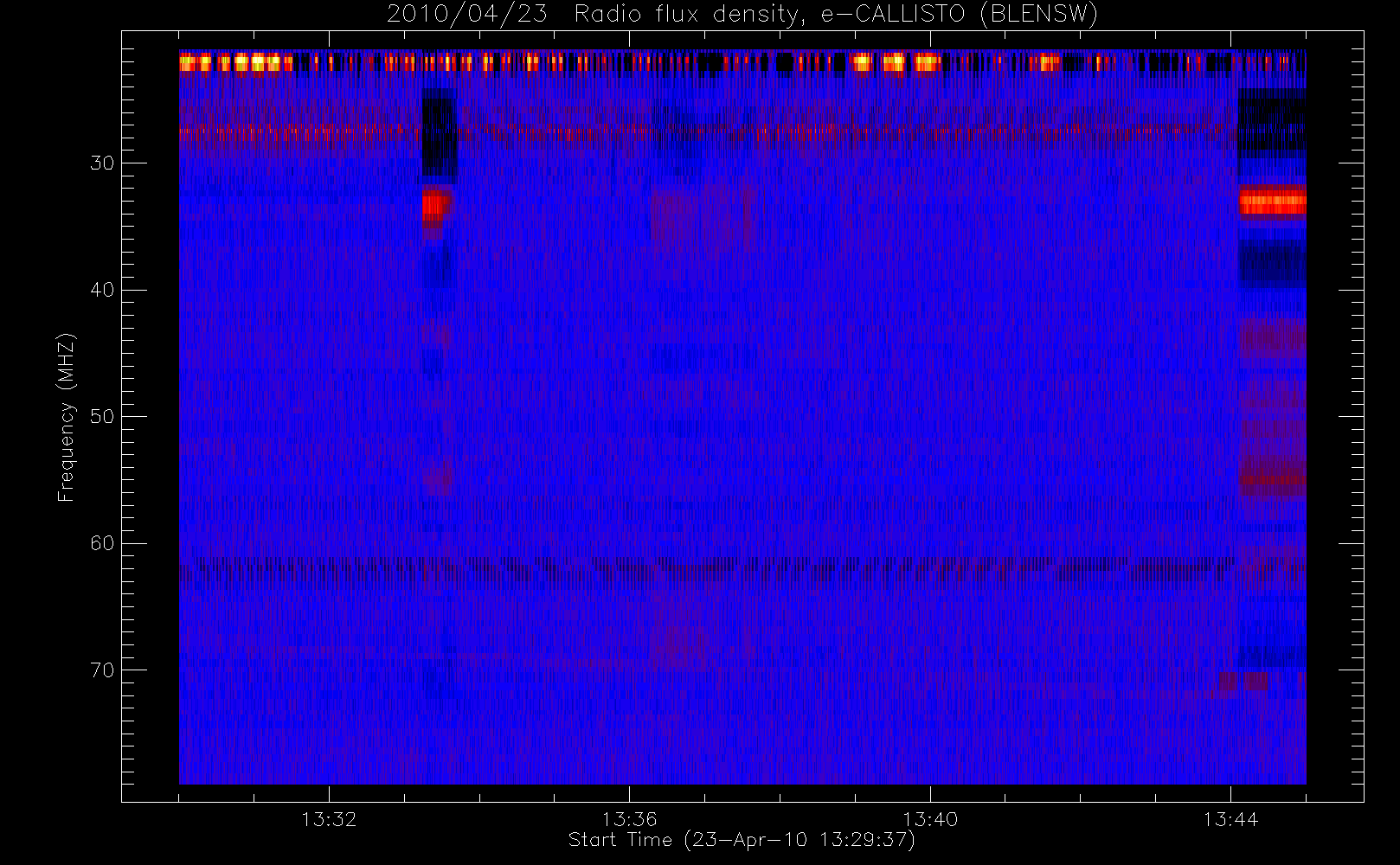Image resolution: width=1400 pixels, height=865 pixels.
Task: Select the 30 MHz frequency tick label
Action: tap(102, 163)
